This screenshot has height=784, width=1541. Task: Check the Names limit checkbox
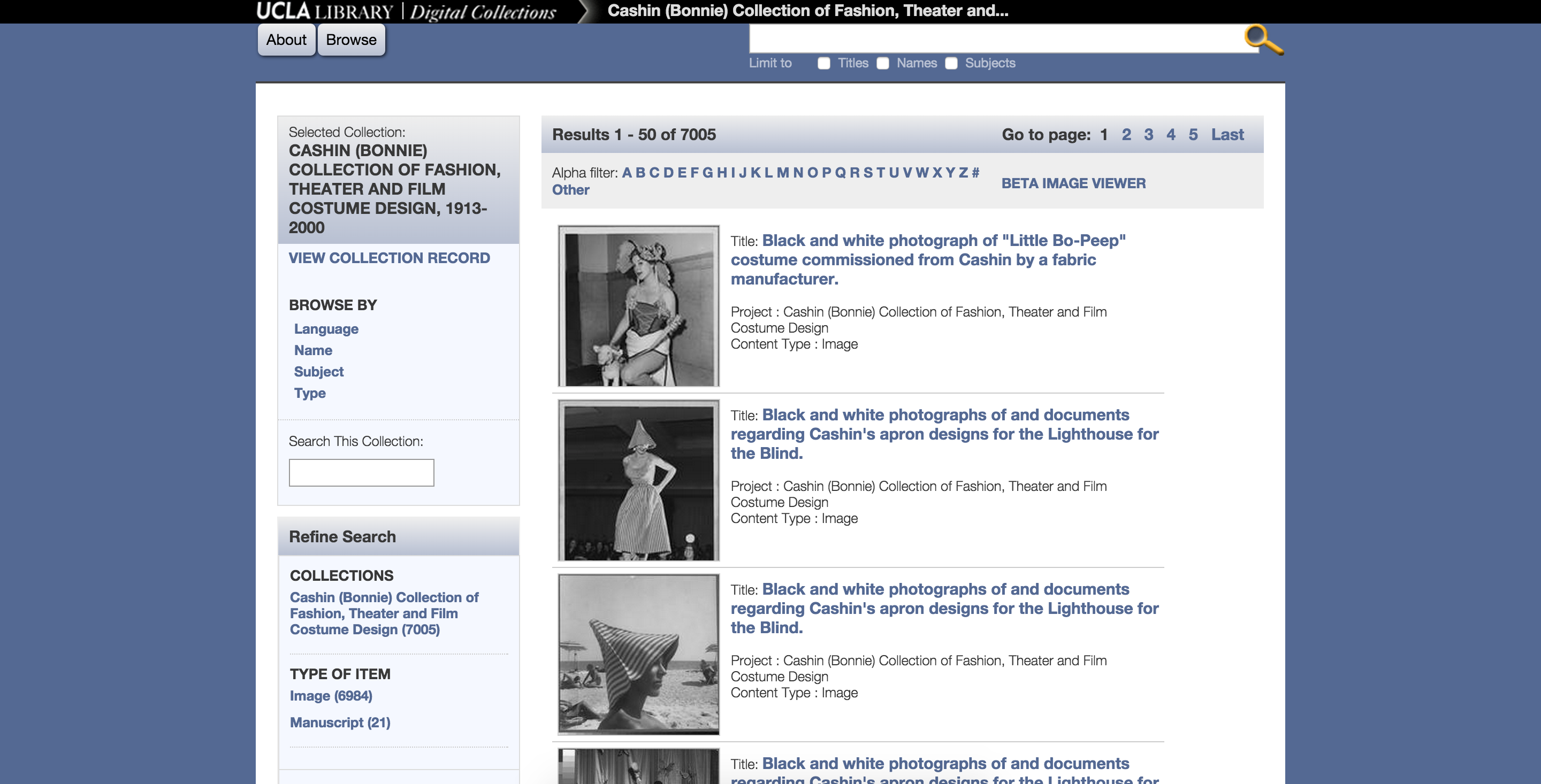[x=882, y=64]
